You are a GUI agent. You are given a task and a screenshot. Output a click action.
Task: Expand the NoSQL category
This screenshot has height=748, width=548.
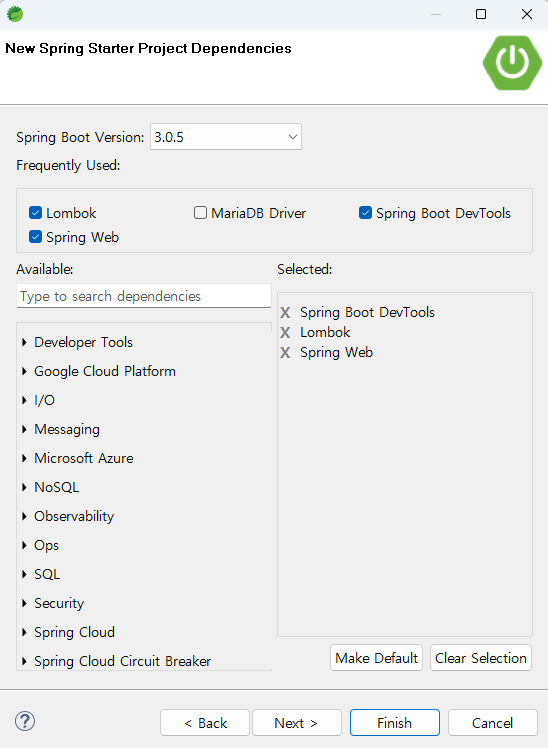point(24,488)
